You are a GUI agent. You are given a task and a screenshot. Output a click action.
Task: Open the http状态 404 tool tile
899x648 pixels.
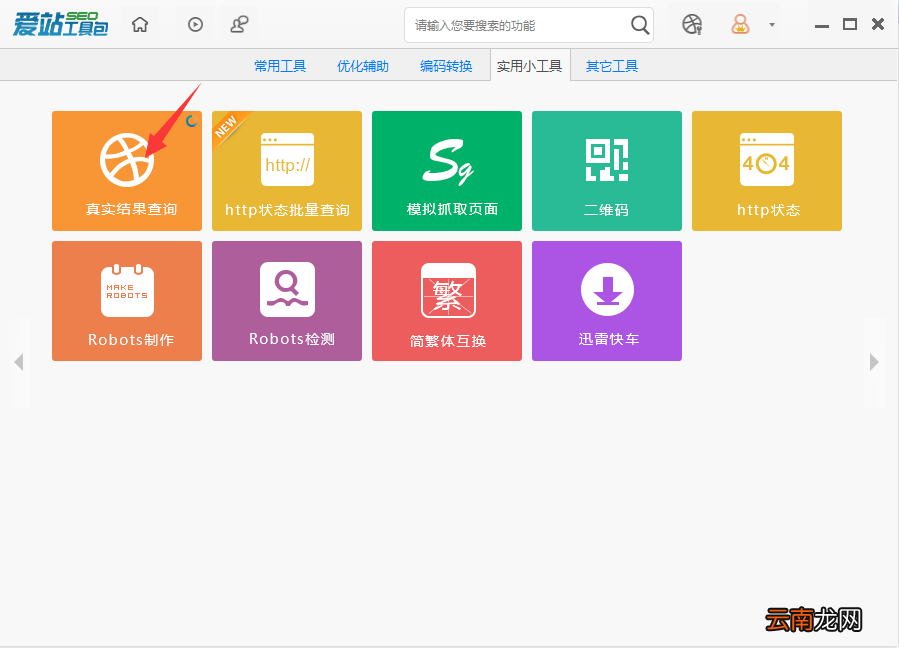(x=767, y=171)
